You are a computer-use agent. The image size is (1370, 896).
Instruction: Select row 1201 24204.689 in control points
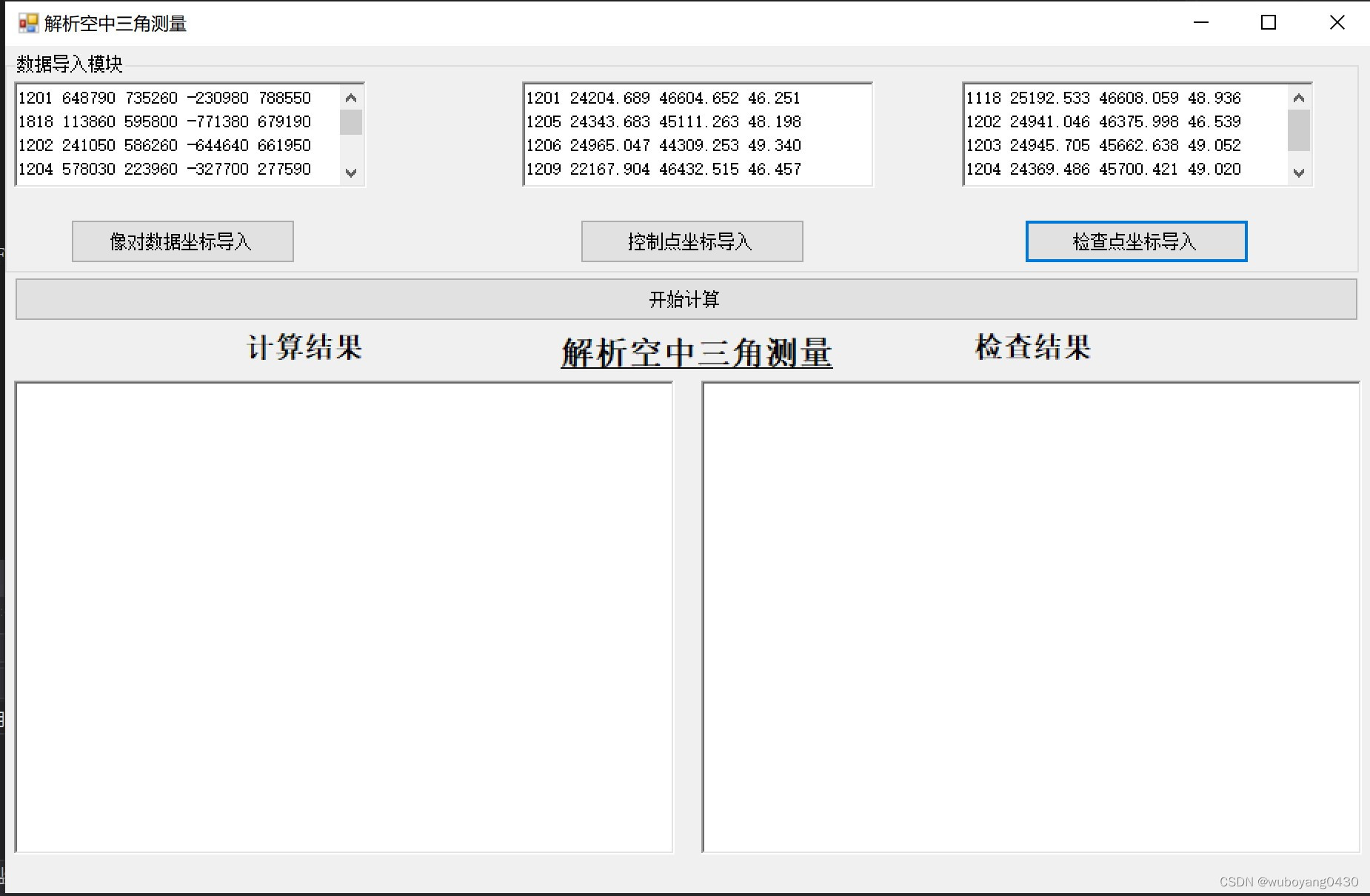pyautogui.click(x=664, y=98)
